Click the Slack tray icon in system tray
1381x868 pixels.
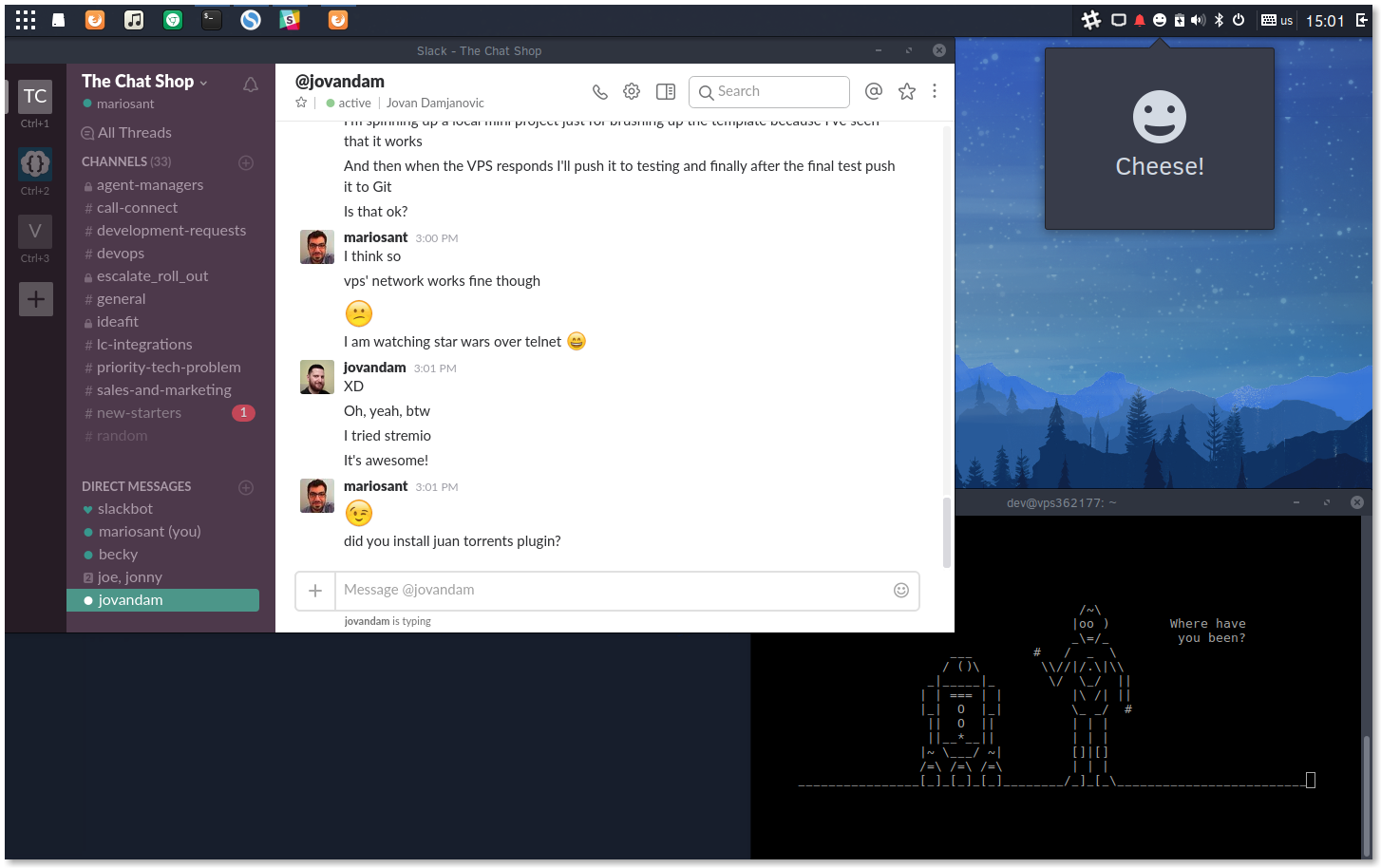click(1091, 20)
